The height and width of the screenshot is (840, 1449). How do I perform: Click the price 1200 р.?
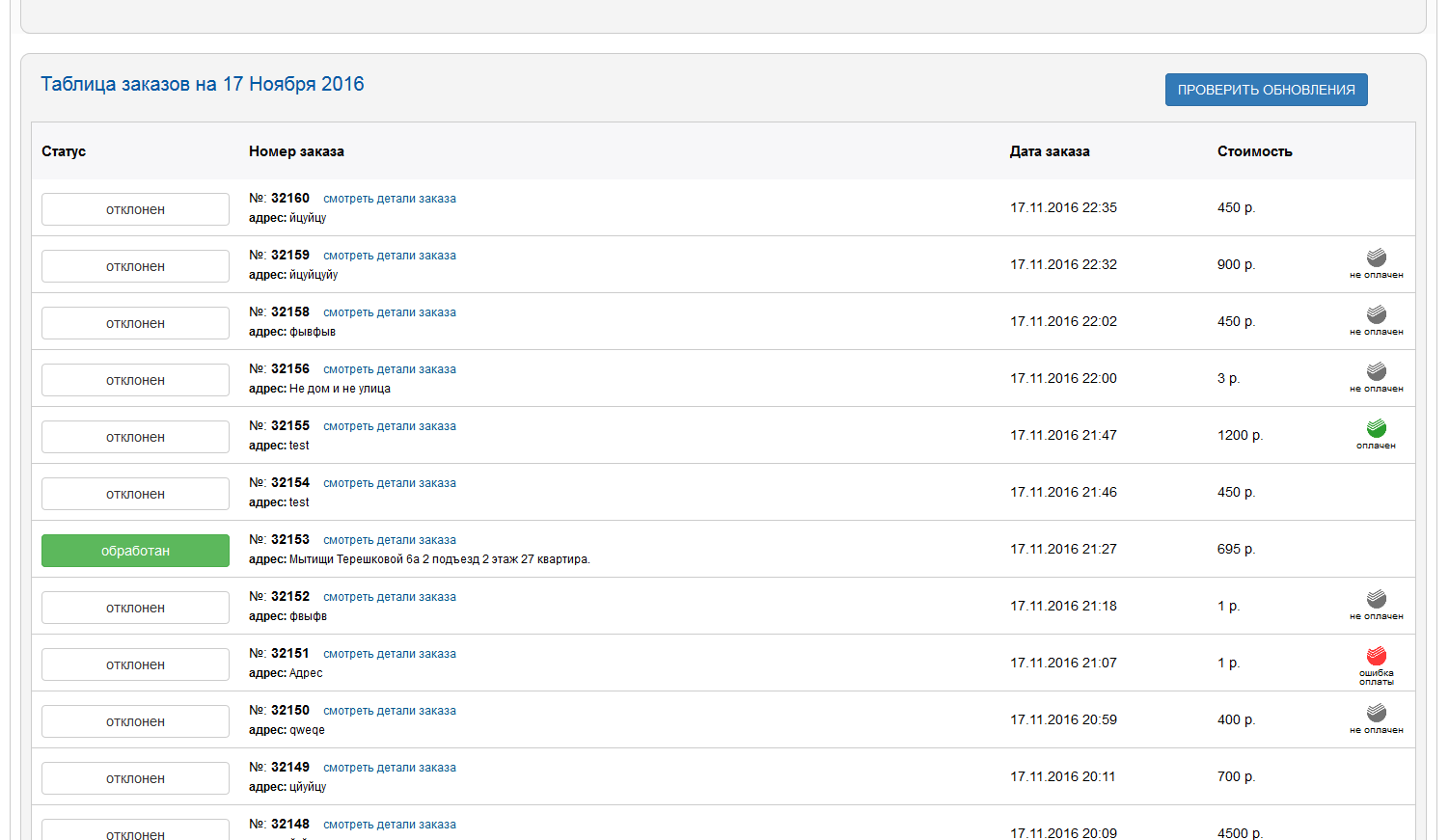click(x=1240, y=435)
